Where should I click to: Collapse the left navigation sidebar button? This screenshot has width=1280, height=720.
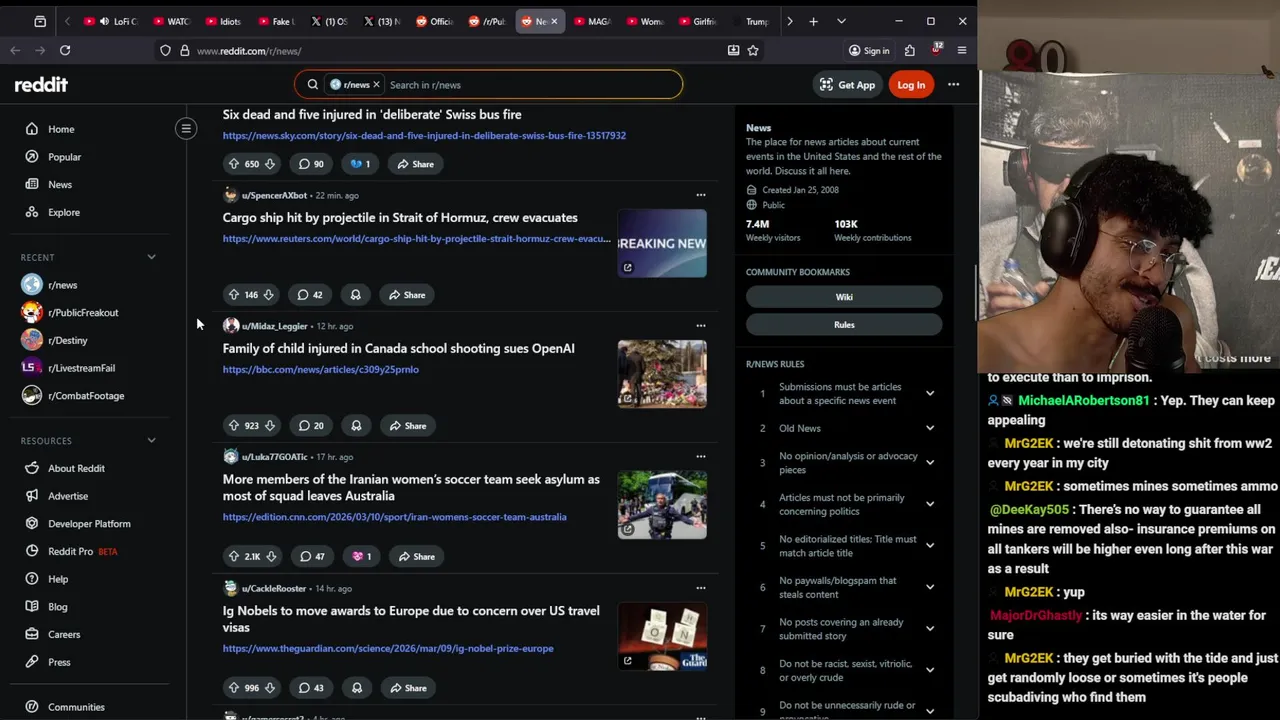point(186,128)
